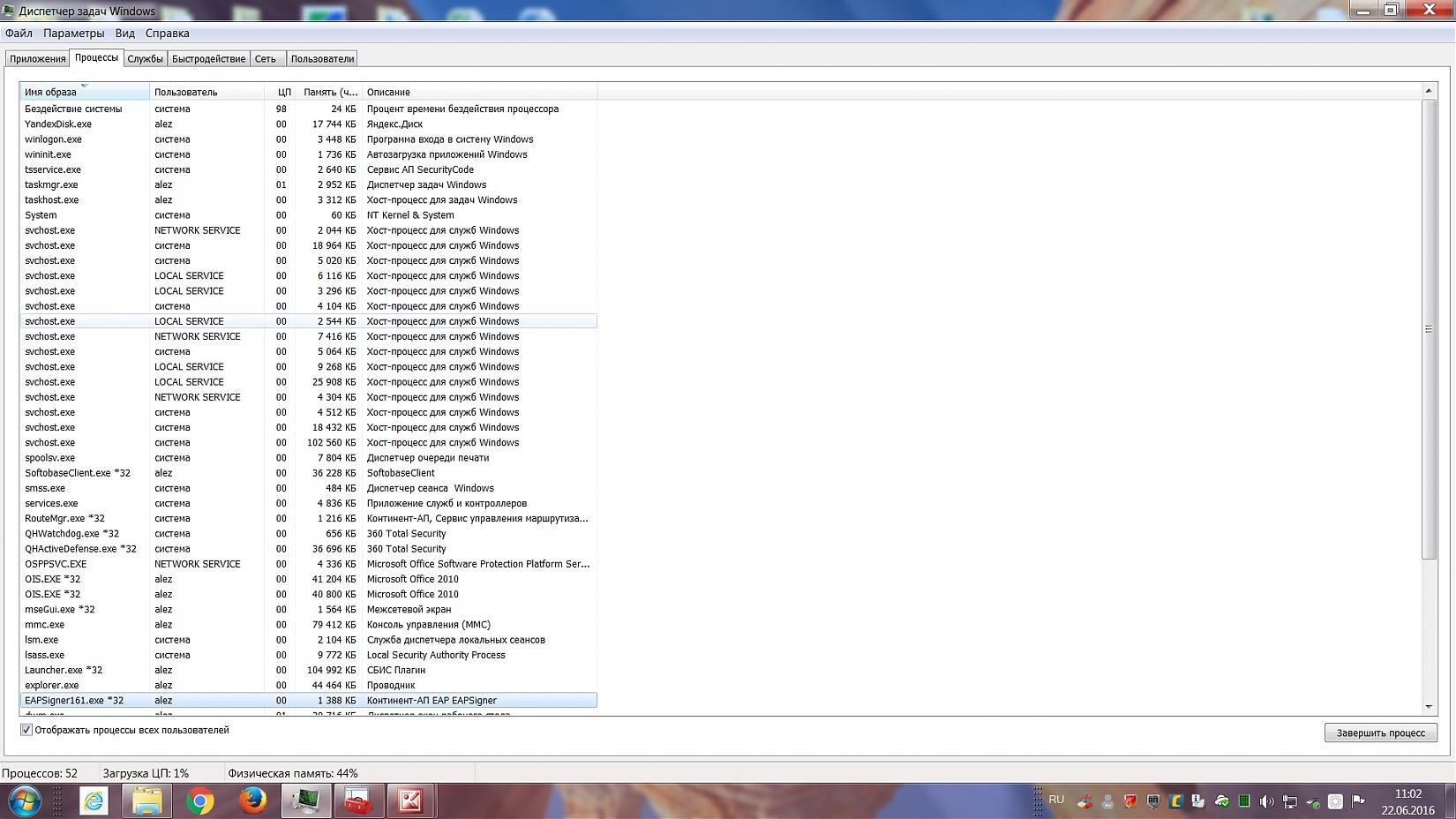Launch Google Chrome from the taskbar

[x=199, y=801]
